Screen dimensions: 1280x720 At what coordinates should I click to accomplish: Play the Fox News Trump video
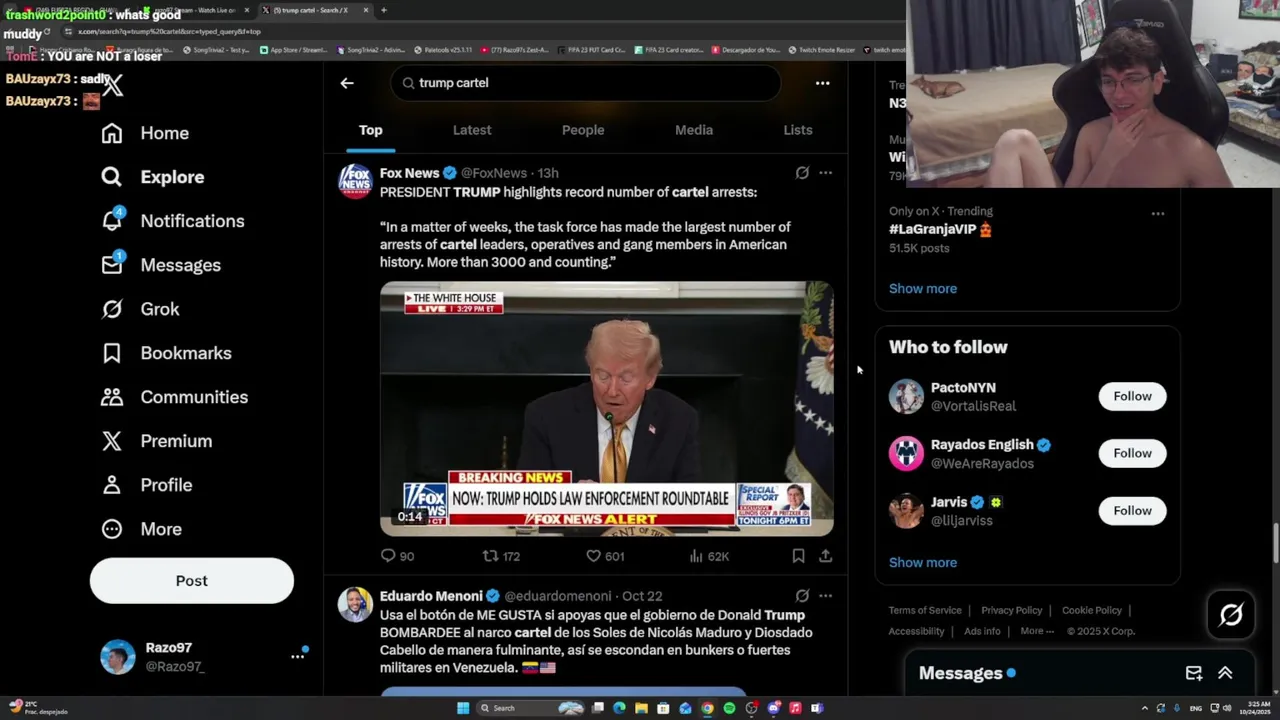[606, 409]
